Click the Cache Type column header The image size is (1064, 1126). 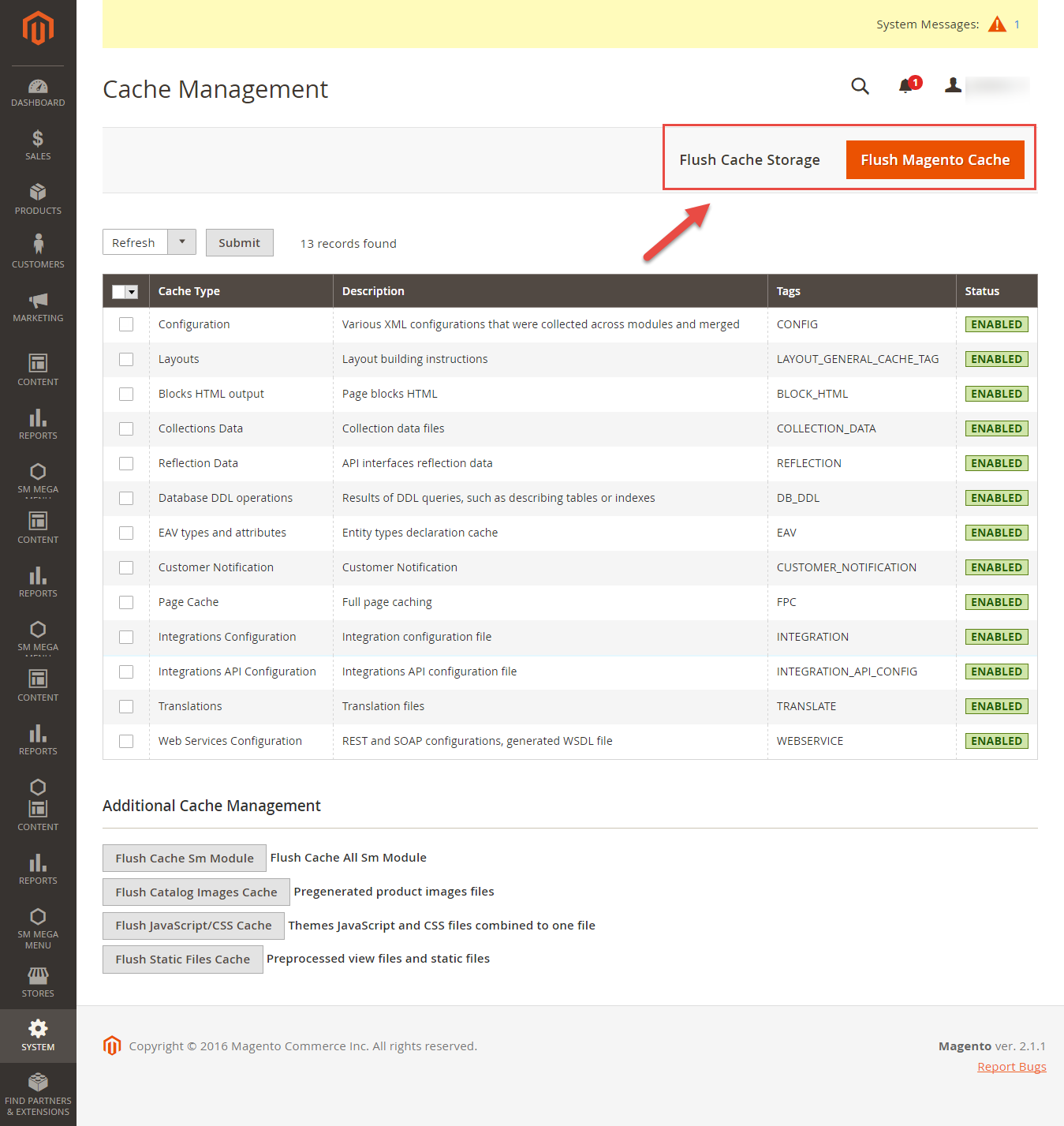[241, 291]
